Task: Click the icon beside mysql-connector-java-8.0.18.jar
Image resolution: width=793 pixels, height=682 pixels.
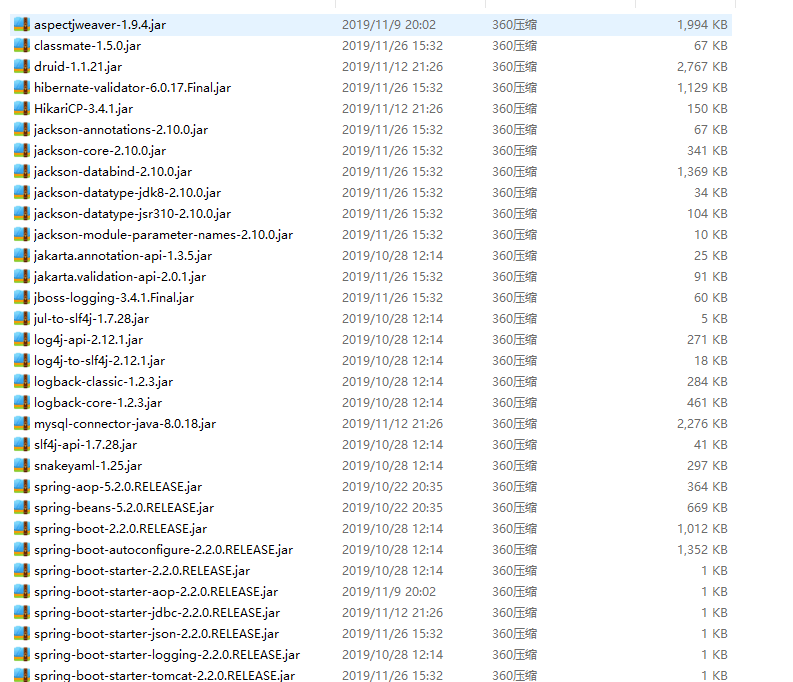Action: tap(22, 423)
